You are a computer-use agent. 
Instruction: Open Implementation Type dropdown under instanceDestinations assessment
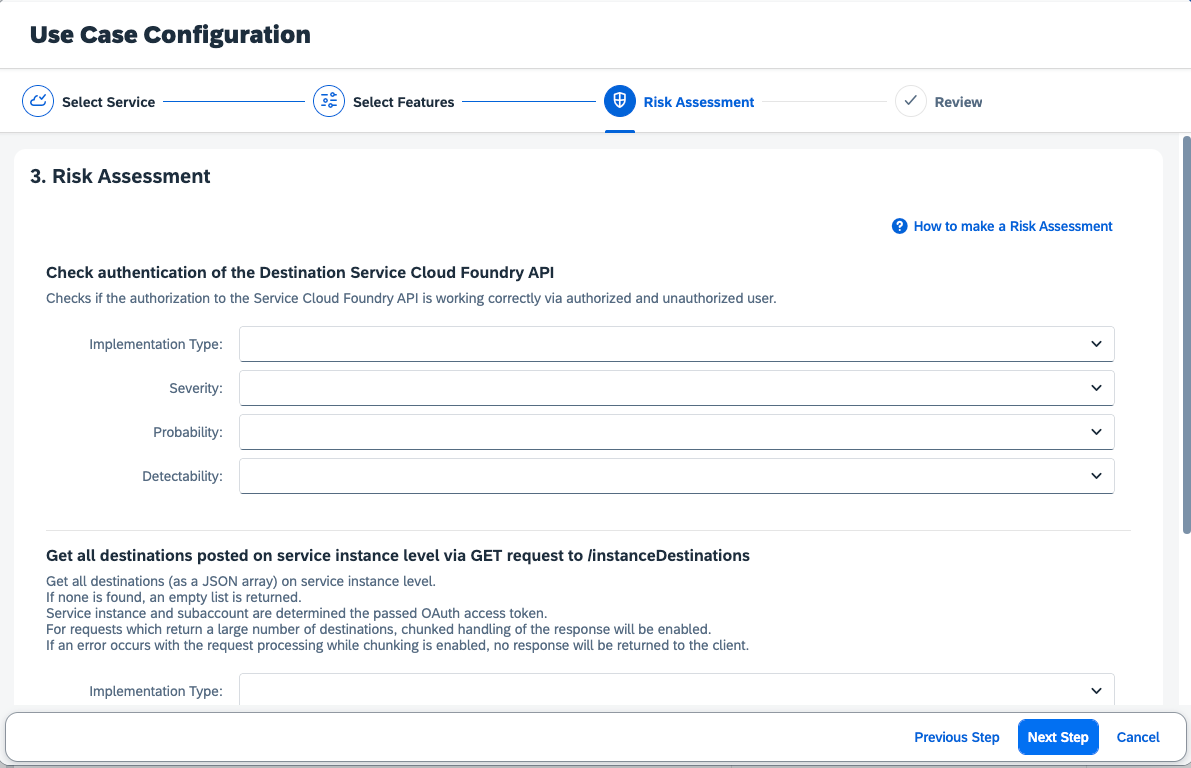tap(676, 690)
